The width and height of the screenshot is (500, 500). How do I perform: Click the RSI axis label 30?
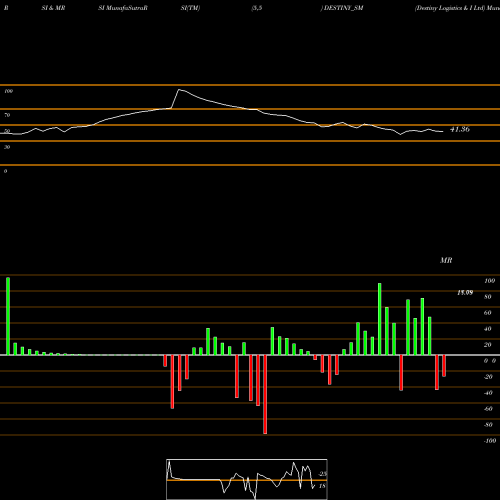coord(7,147)
